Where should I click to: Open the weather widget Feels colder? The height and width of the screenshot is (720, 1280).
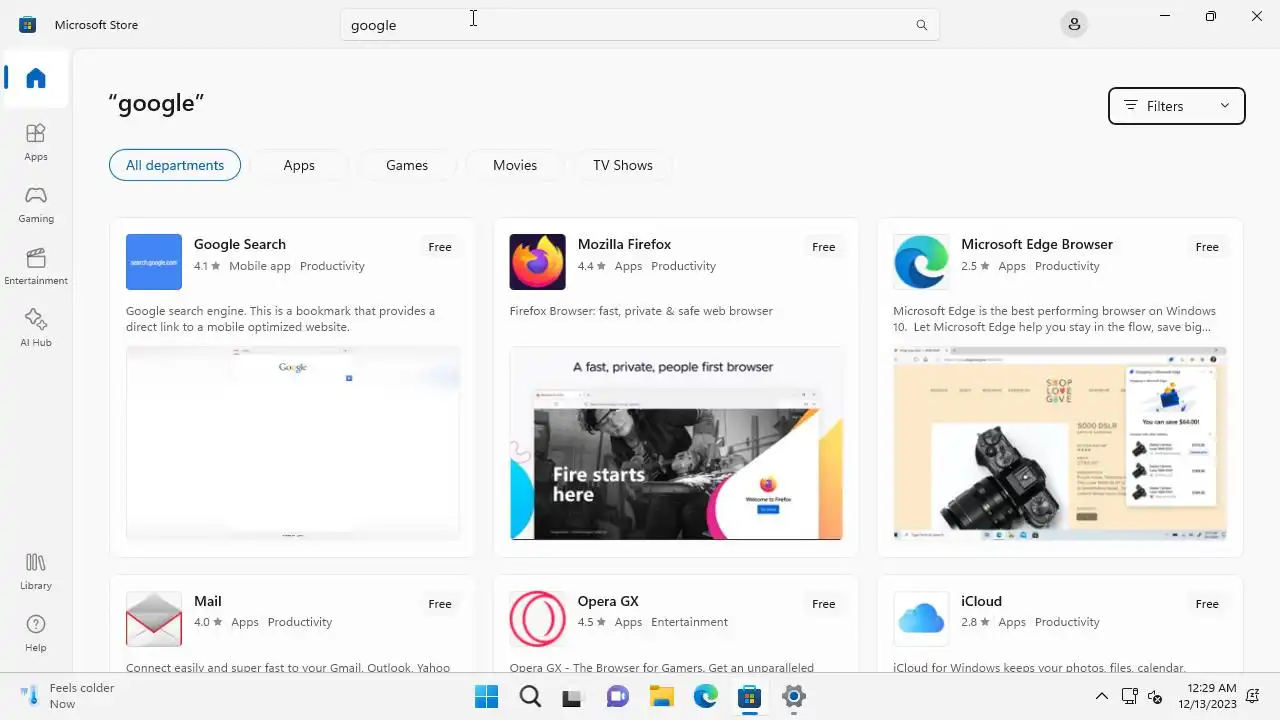68,696
